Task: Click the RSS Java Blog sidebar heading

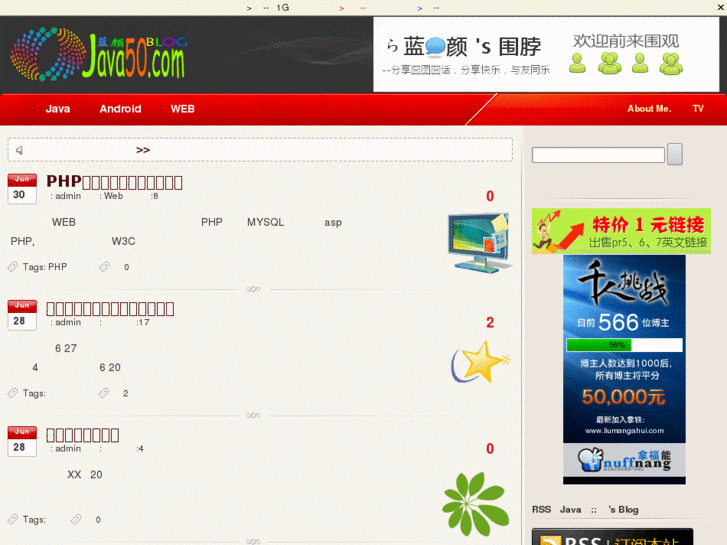Action: coord(585,509)
